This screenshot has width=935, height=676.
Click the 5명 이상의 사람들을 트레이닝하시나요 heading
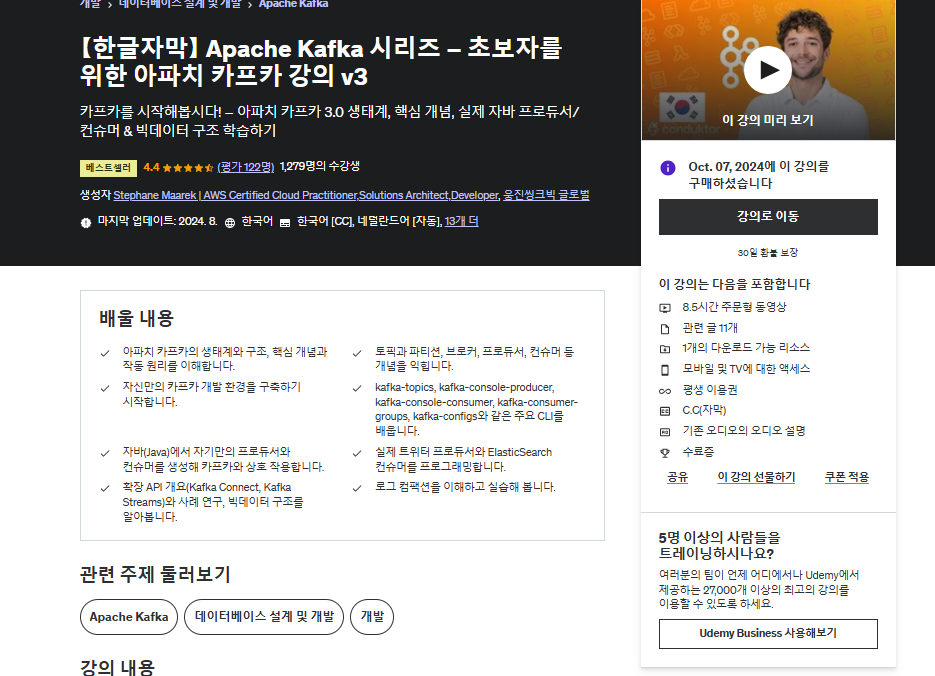point(720,545)
